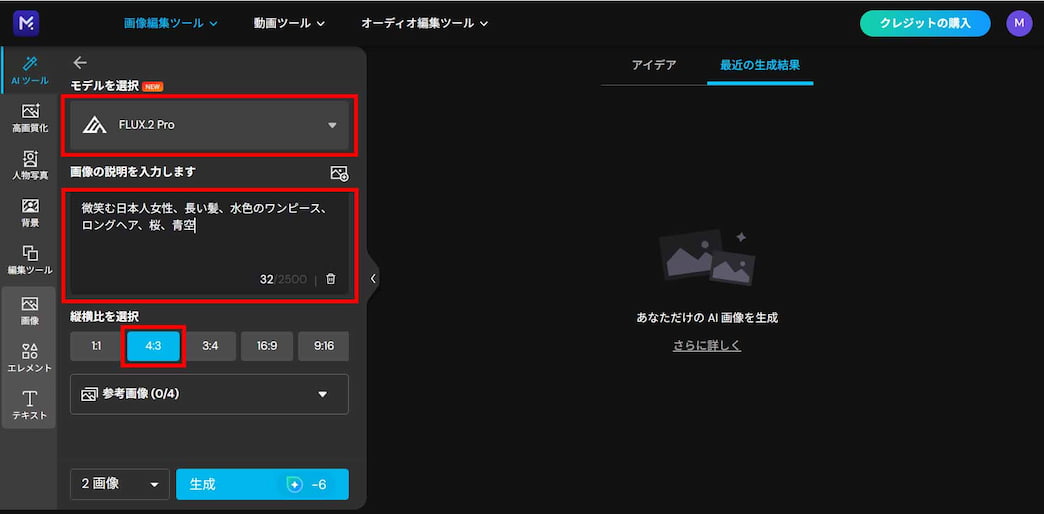Select the 画像 sidebar item
This screenshot has width=1044, height=514.
[30, 311]
